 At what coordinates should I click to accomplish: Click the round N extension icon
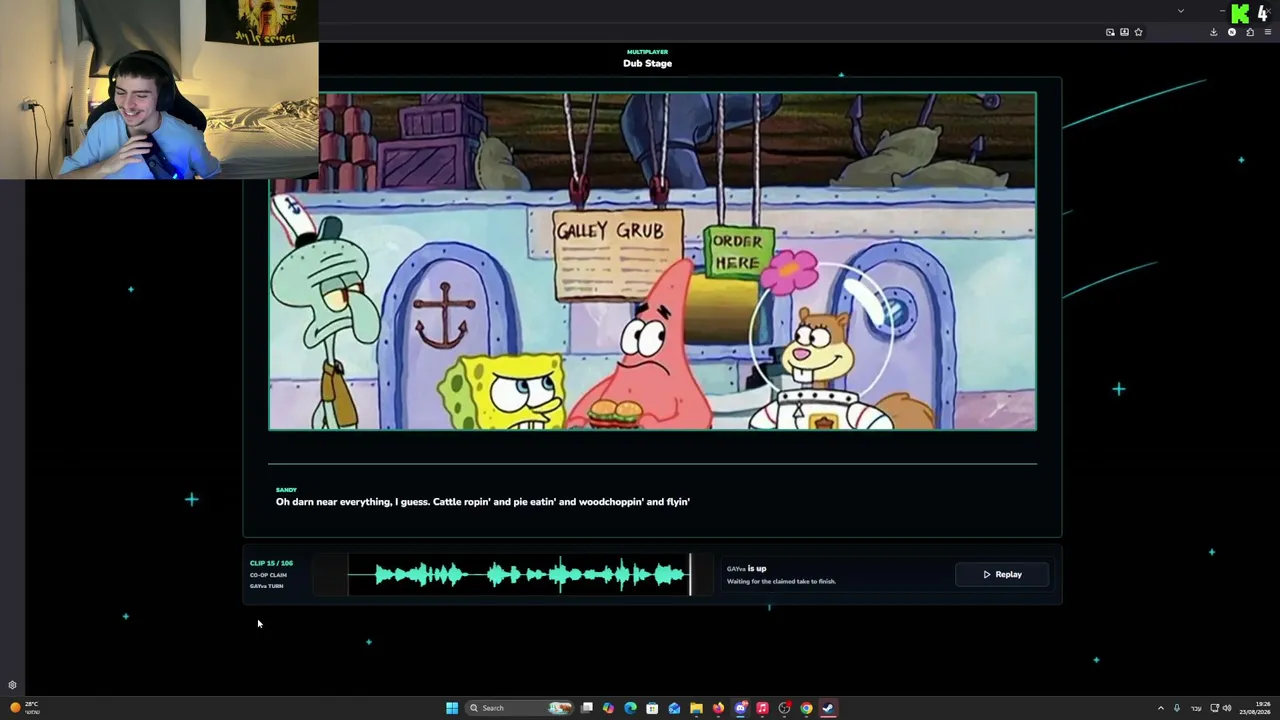(1232, 32)
